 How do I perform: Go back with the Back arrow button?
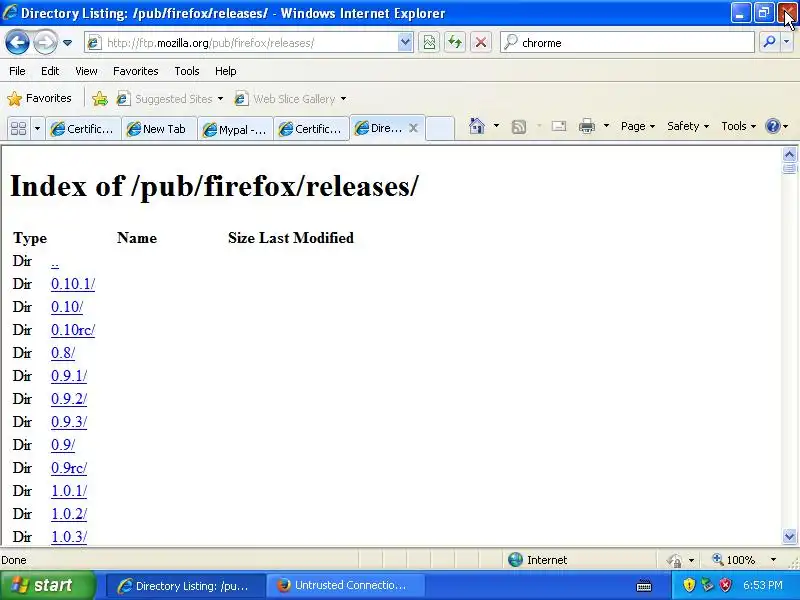tap(17, 42)
